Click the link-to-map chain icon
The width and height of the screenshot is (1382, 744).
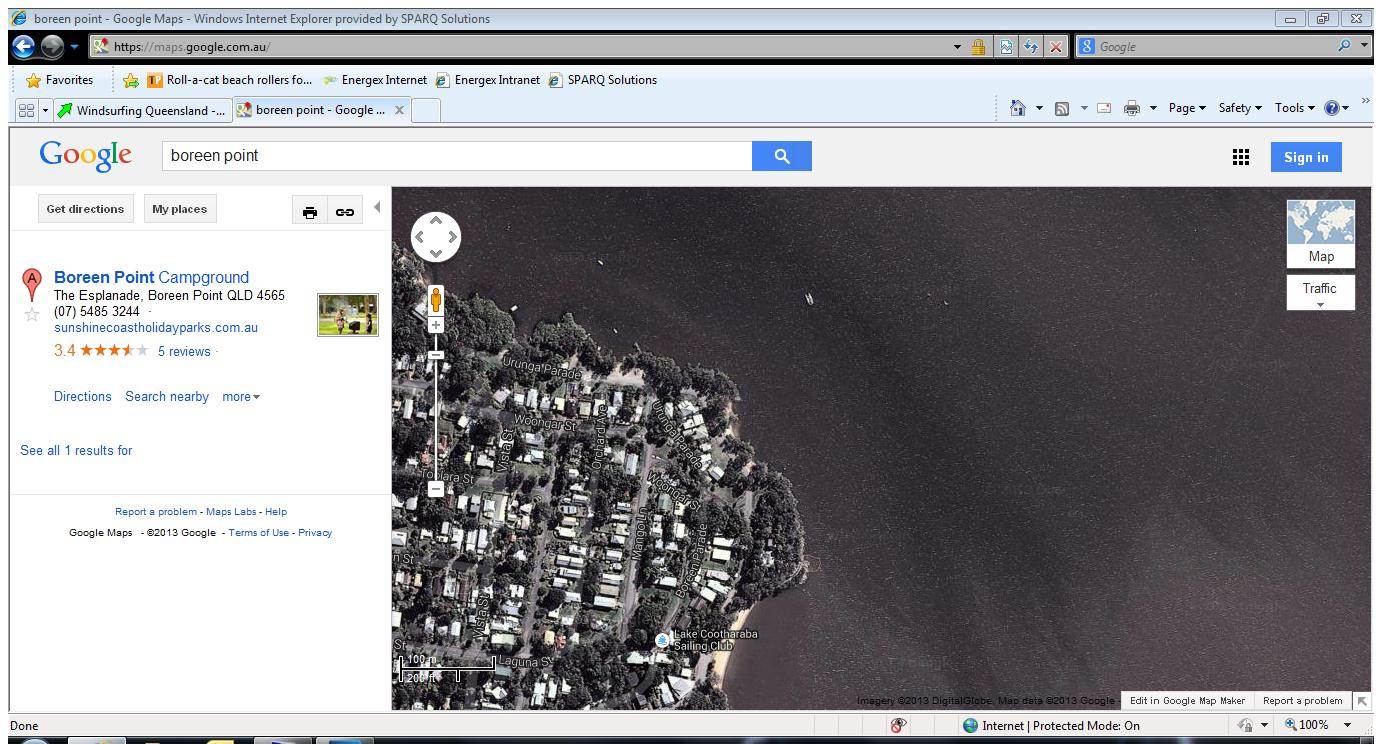[x=345, y=211]
